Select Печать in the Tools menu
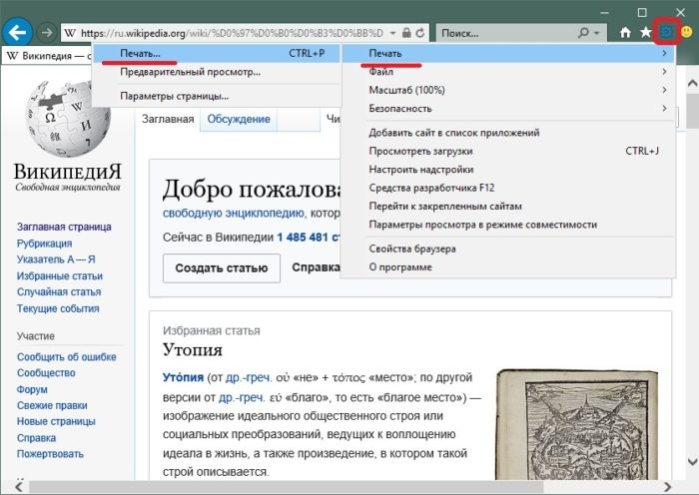699x495 pixels. click(x=508, y=53)
